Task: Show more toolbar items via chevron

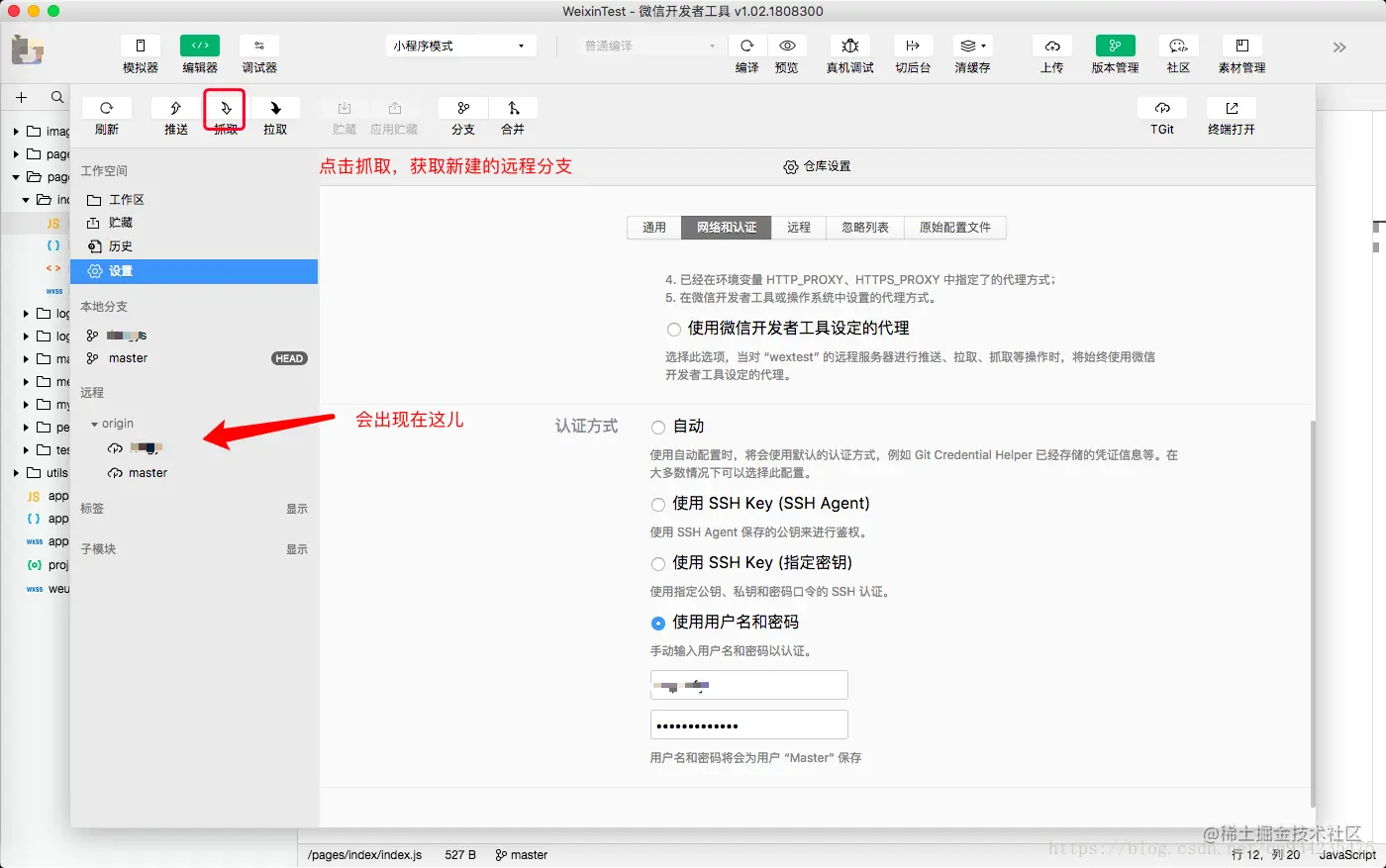Action: 1339,47
